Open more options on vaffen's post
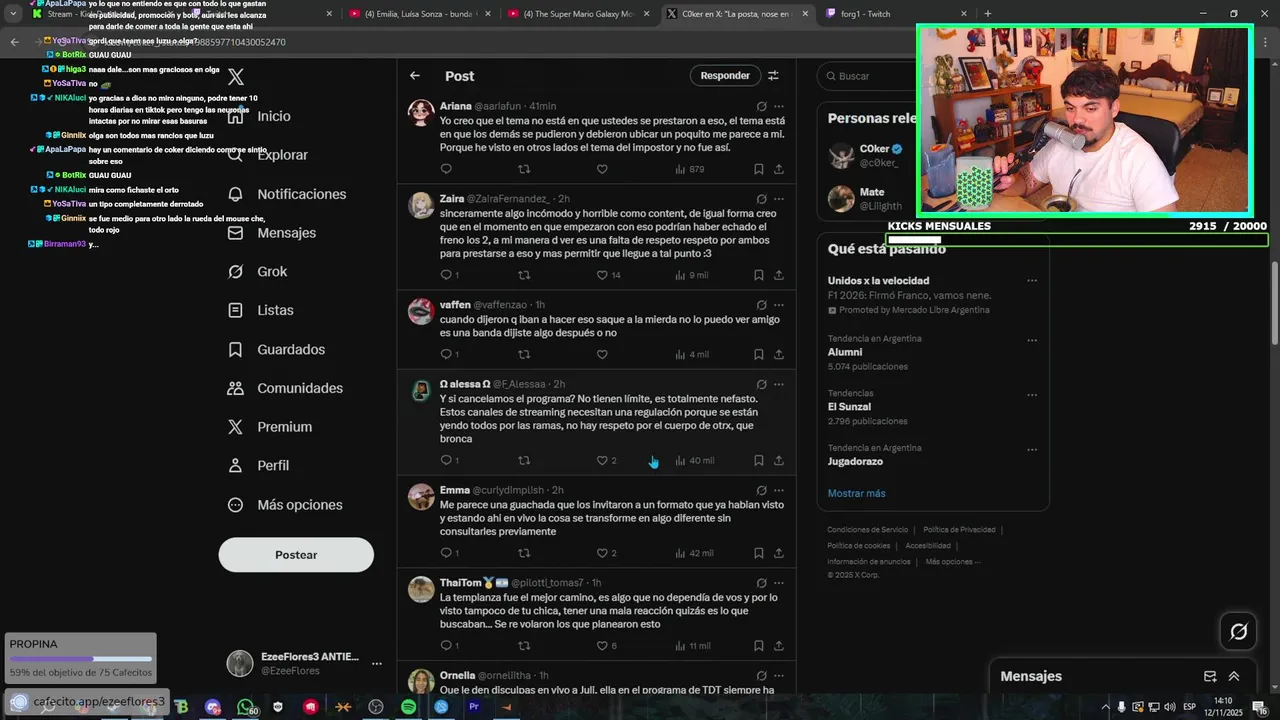1280x720 pixels. coord(779,305)
